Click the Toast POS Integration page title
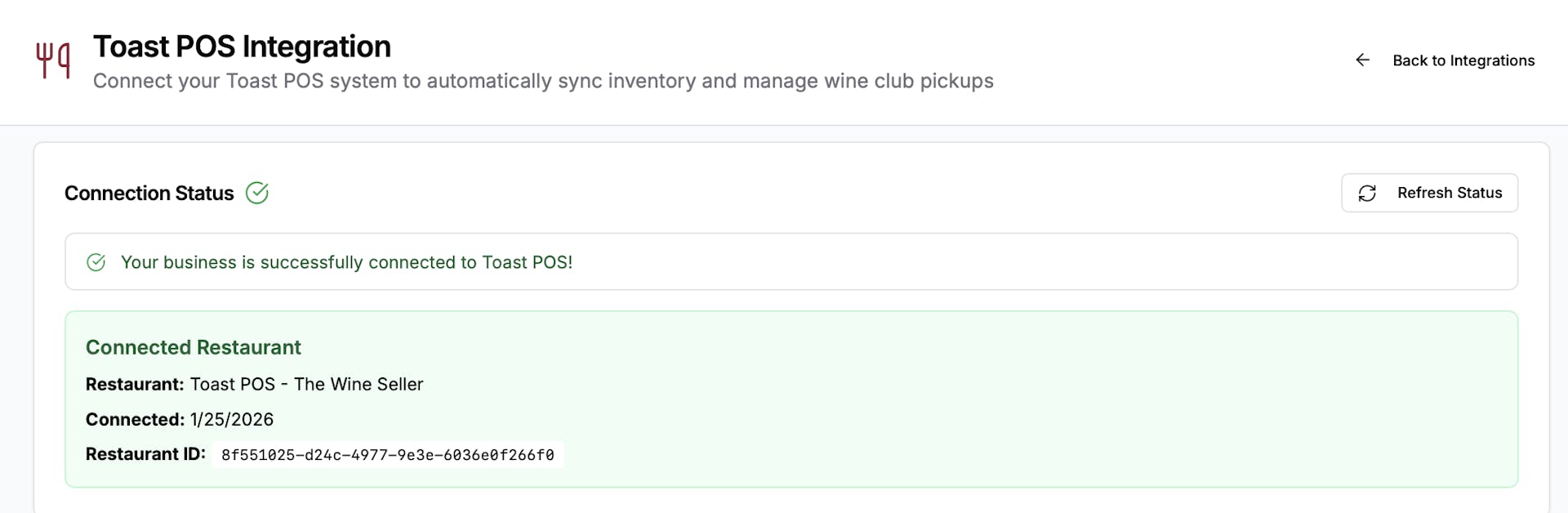Image resolution: width=1568 pixels, height=513 pixels. 242,47
